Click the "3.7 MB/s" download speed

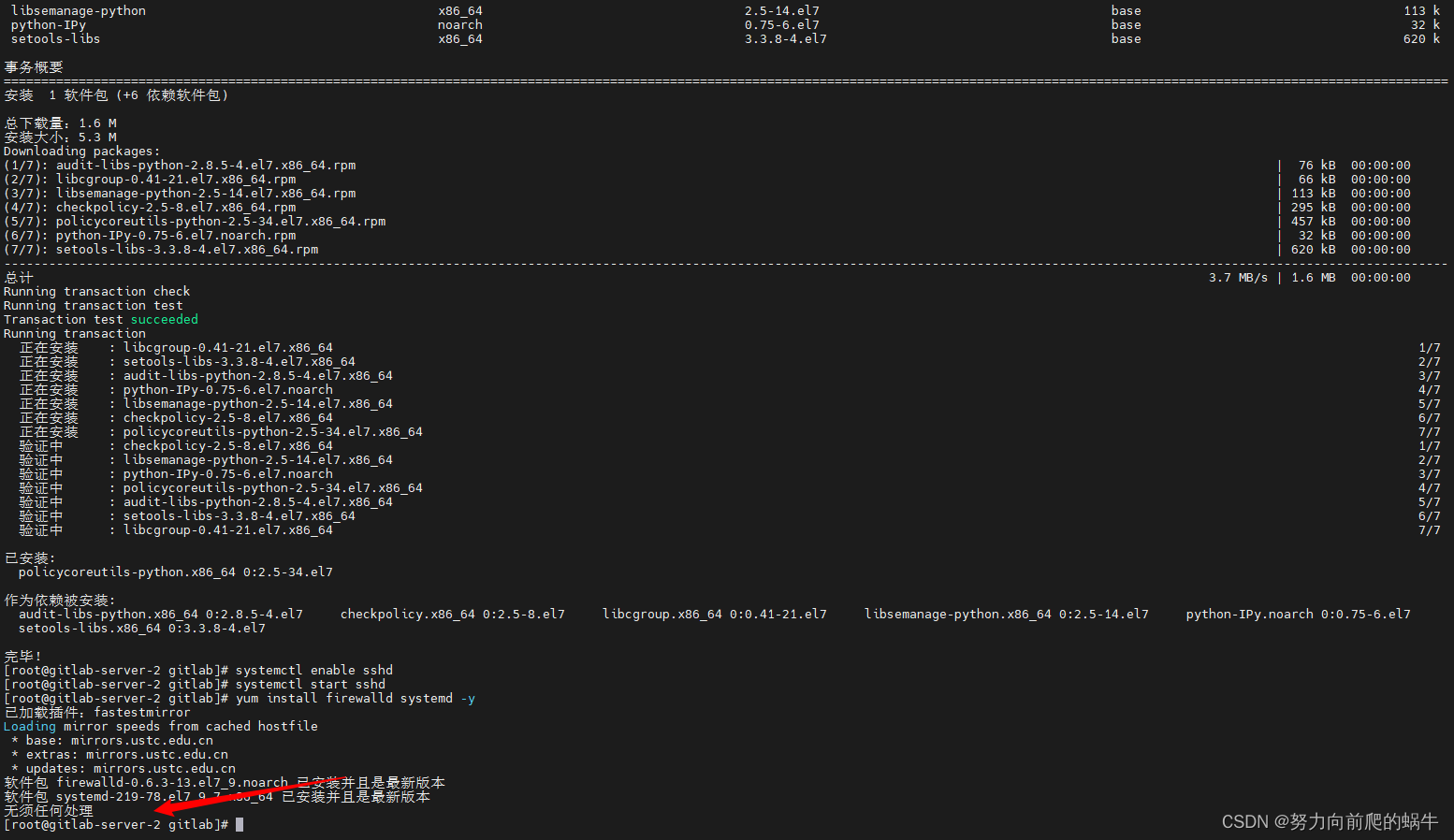click(1239, 278)
